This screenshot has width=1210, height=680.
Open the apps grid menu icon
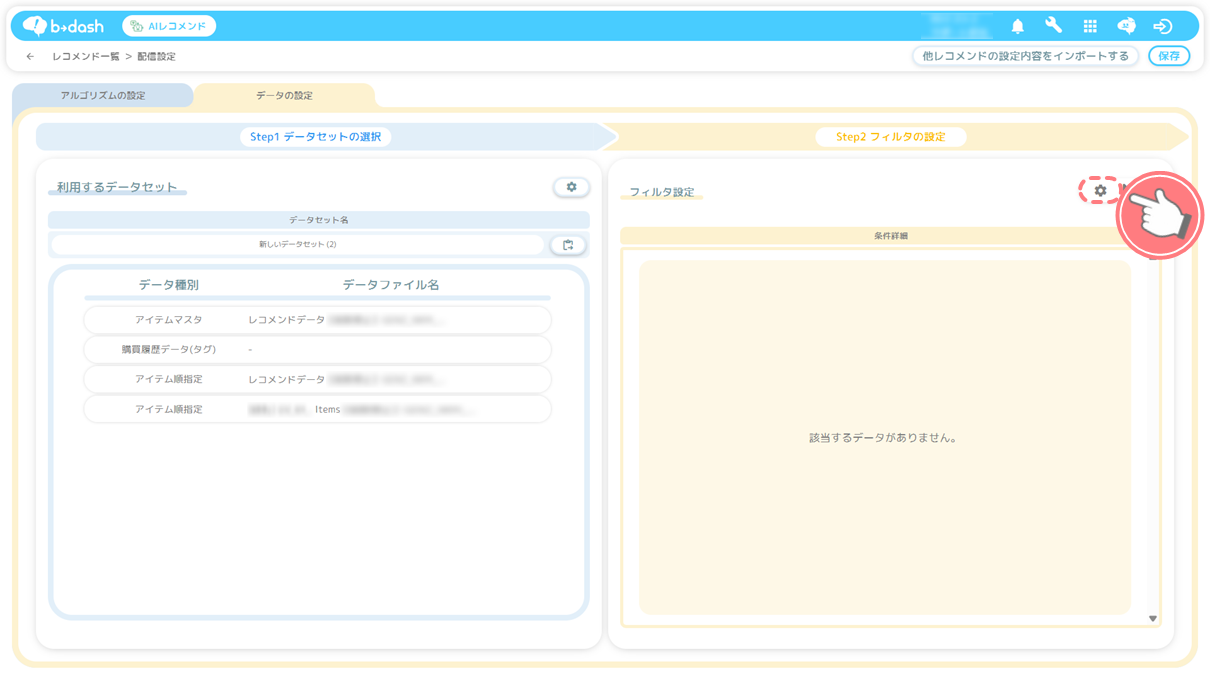pyautogui.click(x=1090, y=26)
